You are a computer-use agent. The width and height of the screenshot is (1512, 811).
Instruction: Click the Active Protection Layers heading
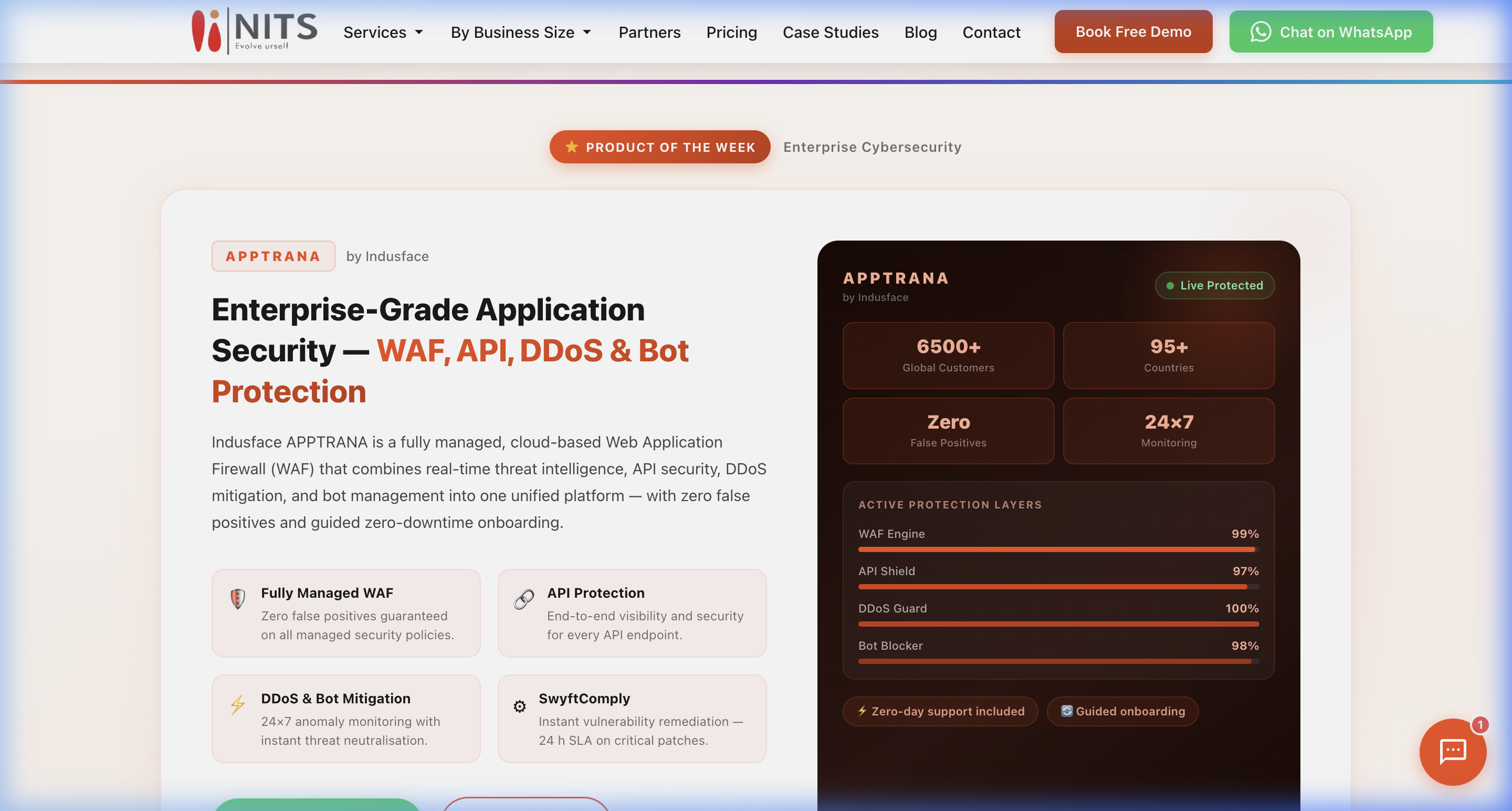pos(950,504)
